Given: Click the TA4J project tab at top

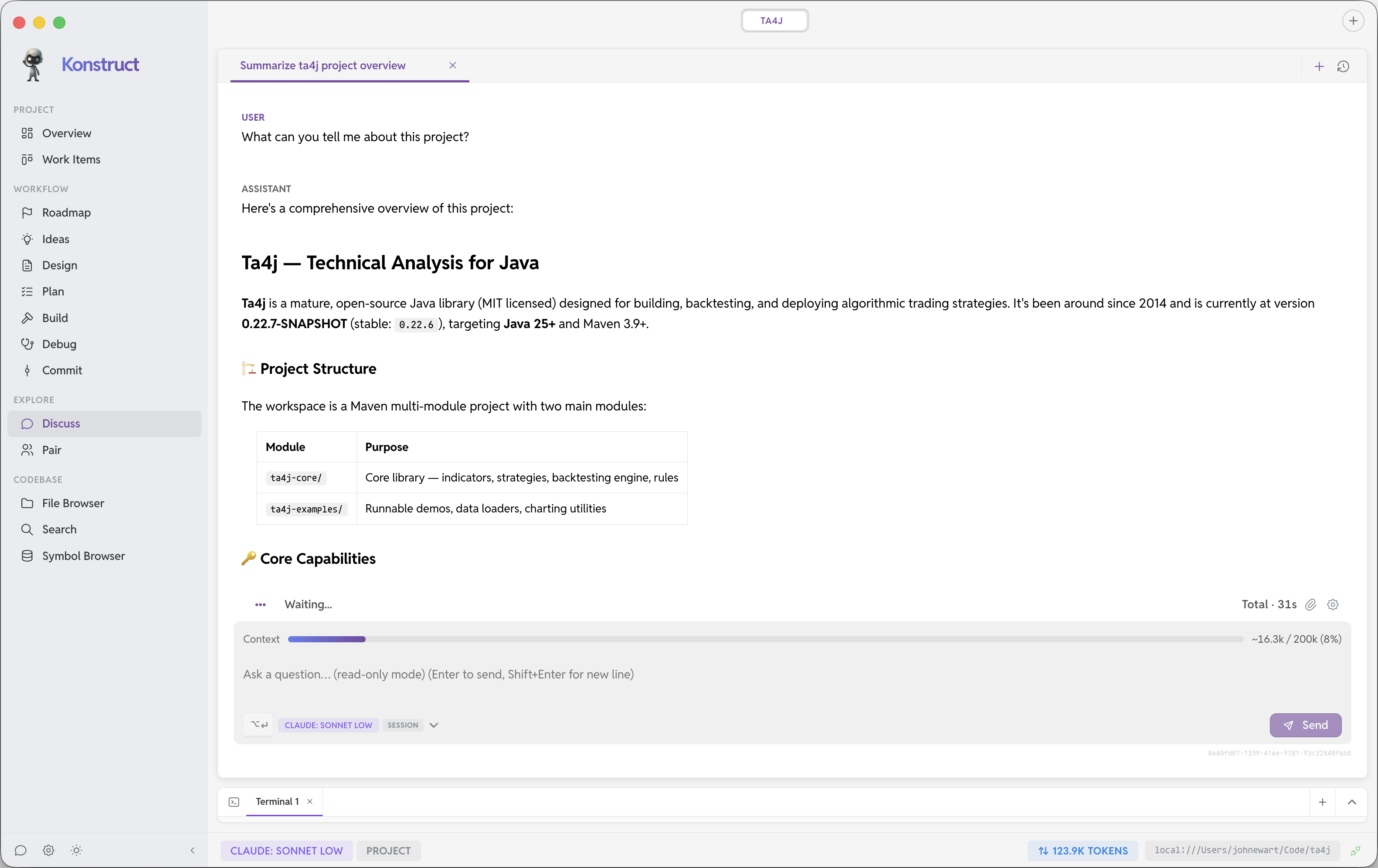Looking at the screenshot, I should [774, 20].
